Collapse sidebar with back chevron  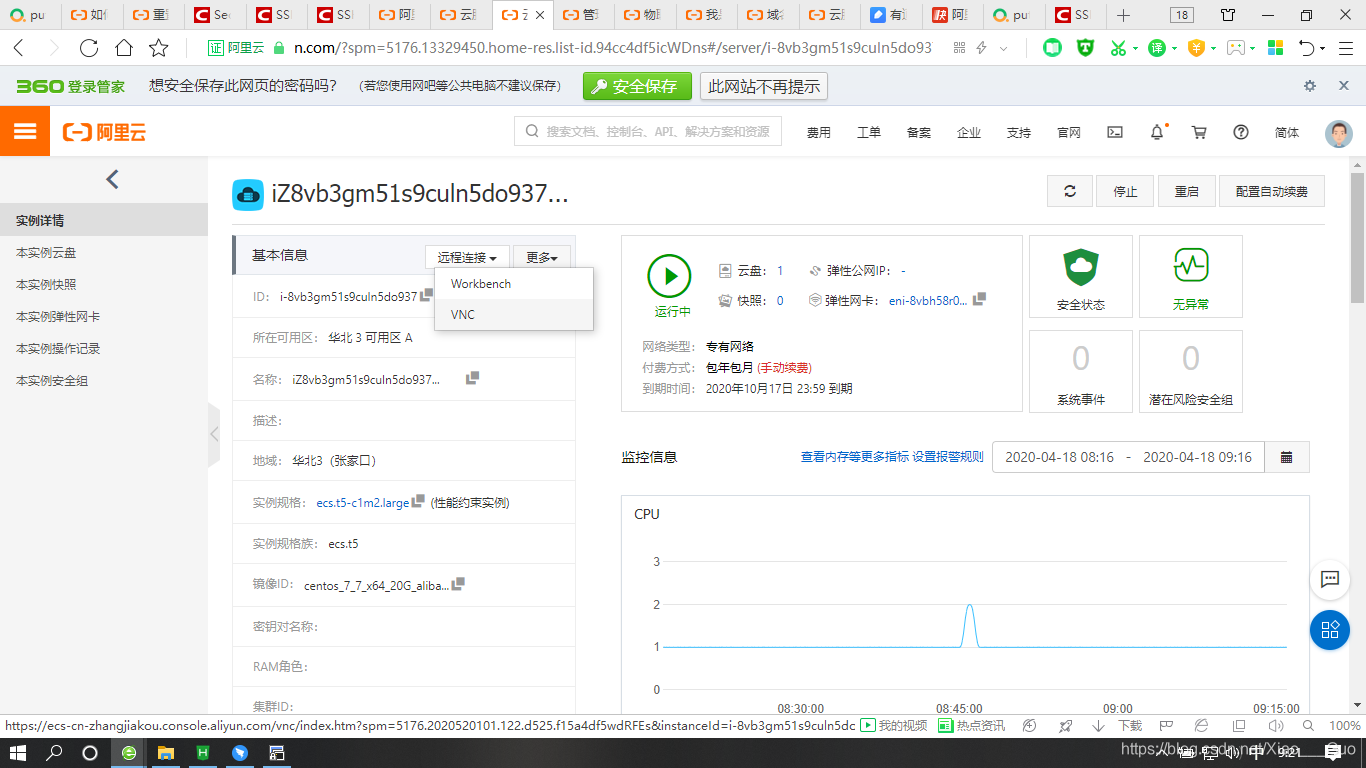(x=112, y=180)
